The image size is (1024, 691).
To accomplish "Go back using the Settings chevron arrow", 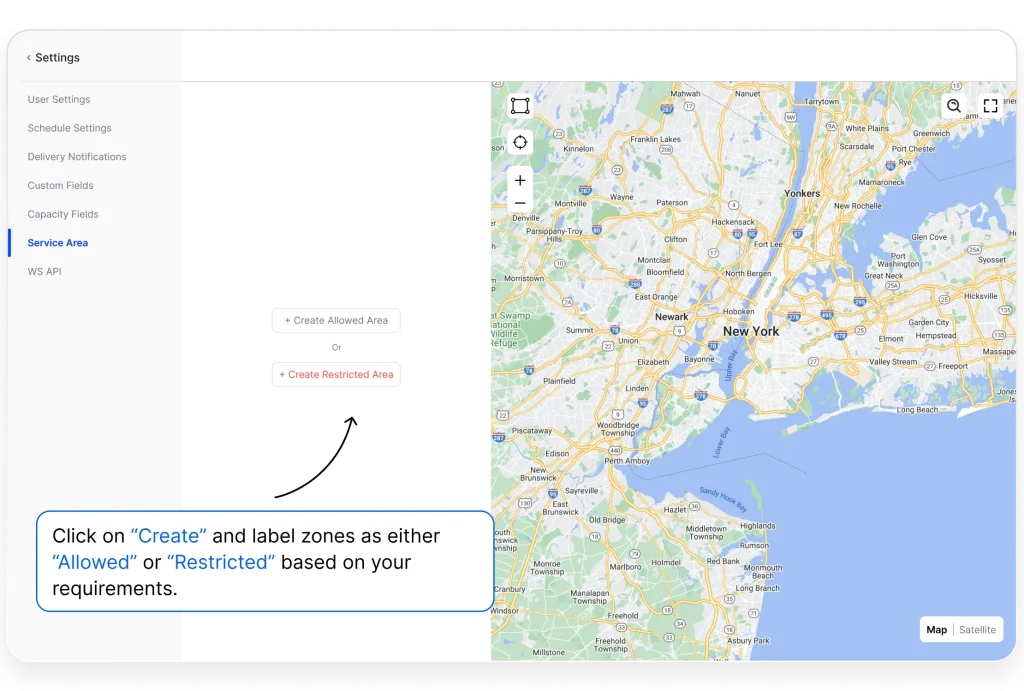I will [29, 57].
